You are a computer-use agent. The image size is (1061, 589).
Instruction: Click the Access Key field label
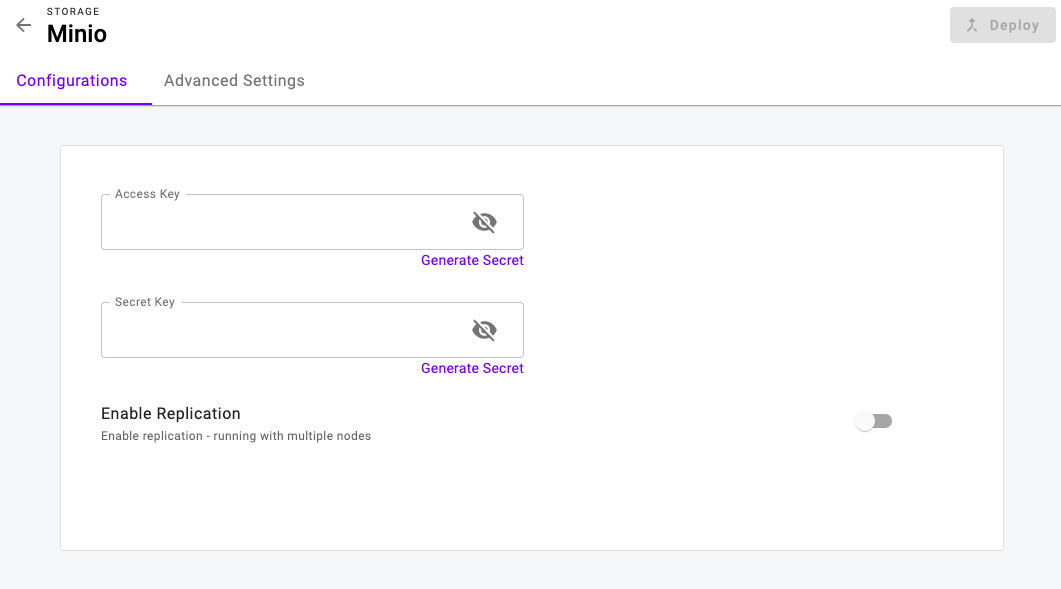click(x=148, y=194)
